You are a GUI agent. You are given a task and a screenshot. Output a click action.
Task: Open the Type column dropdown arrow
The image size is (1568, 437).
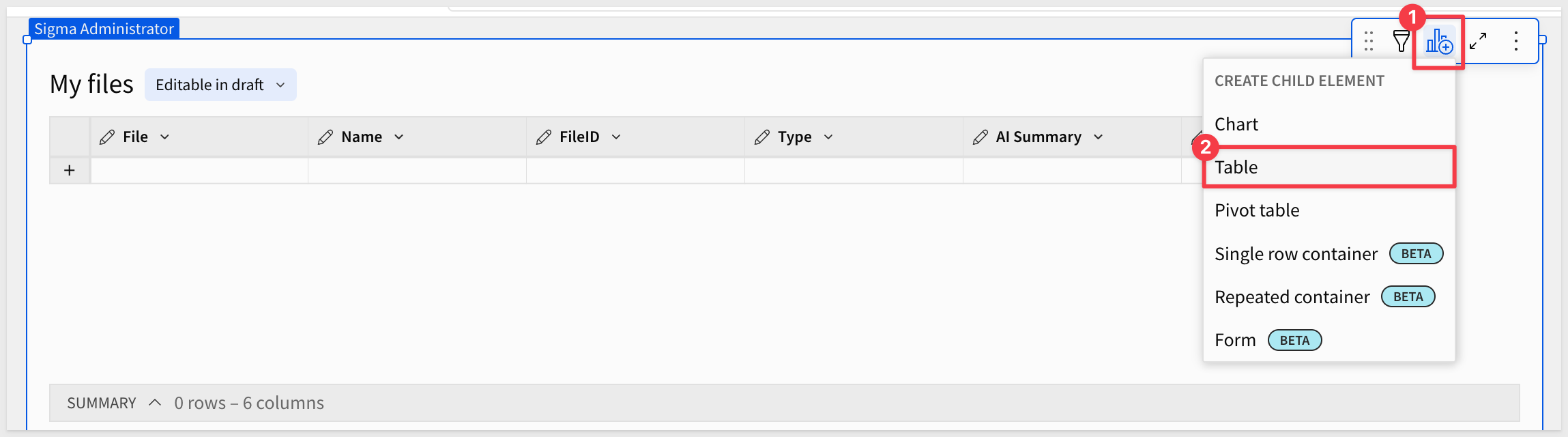pyautogui.click(x=828, y=137)
